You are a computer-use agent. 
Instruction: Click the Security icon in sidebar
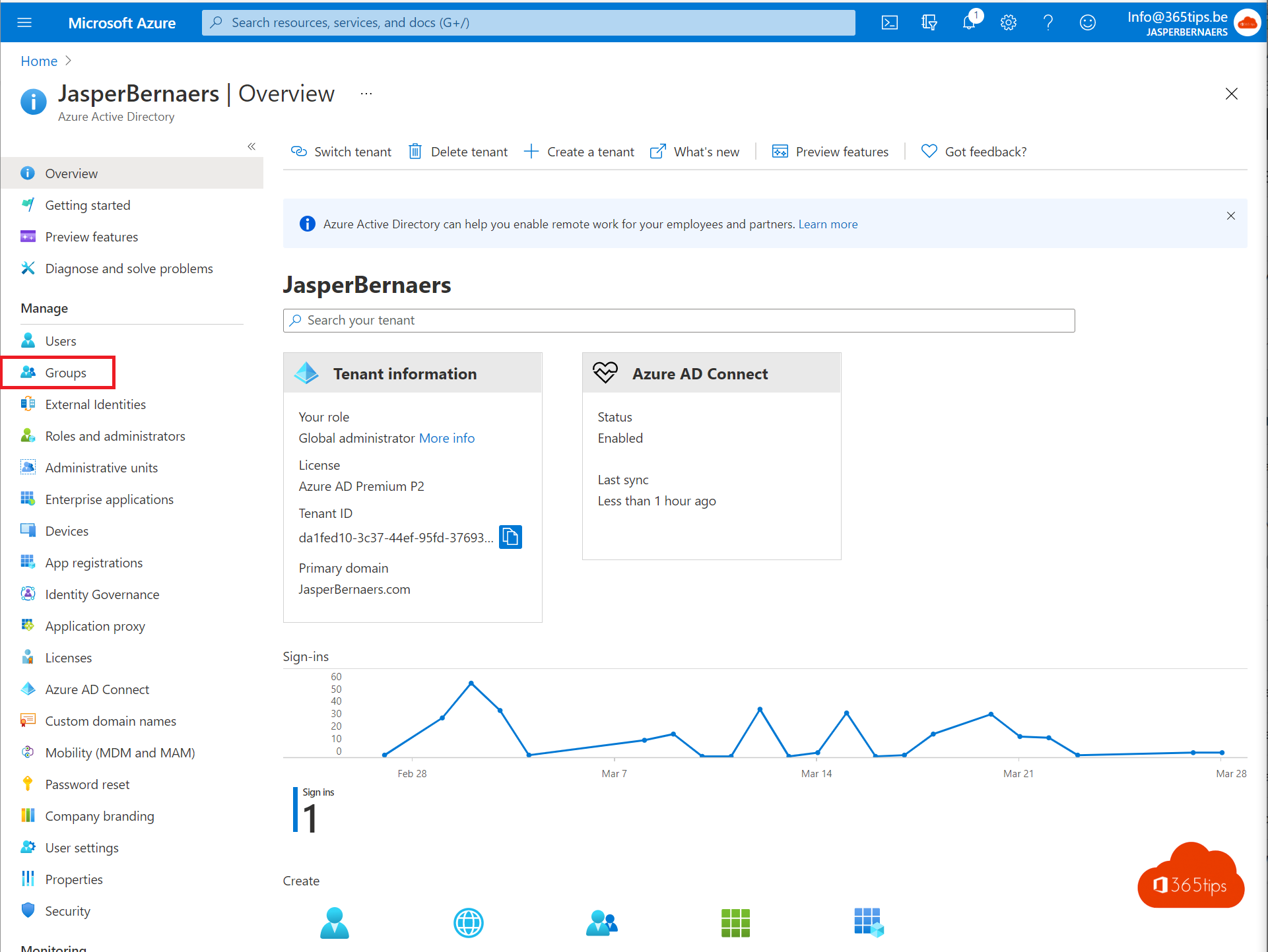(x=27, y=911)
